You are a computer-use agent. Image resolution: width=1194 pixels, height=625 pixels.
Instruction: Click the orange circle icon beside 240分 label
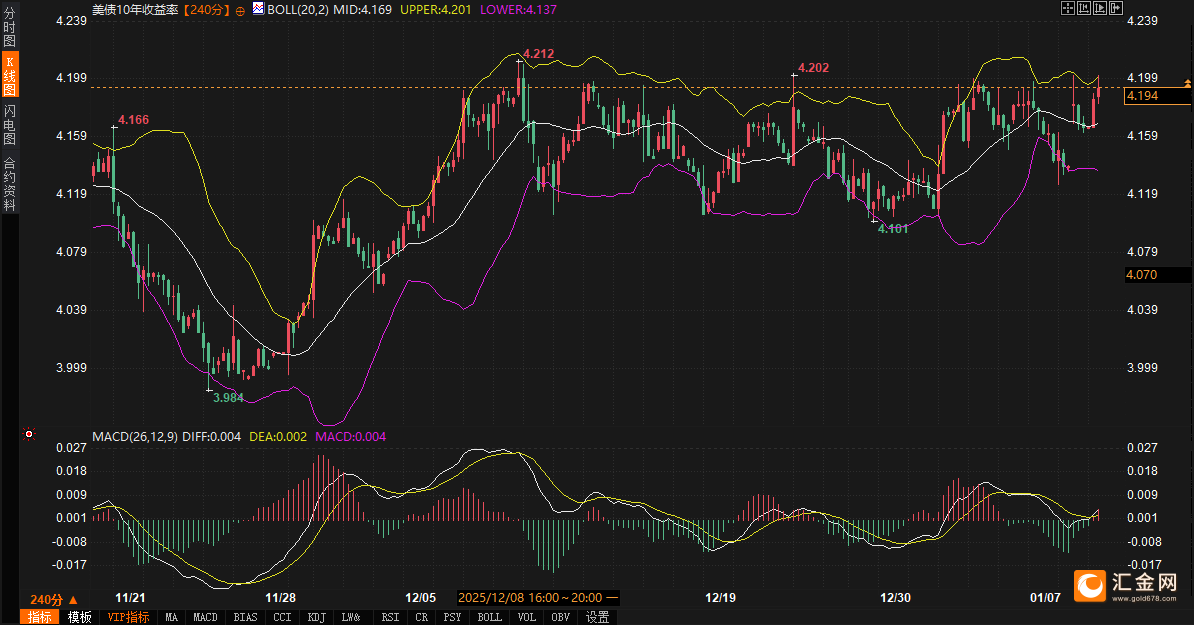(239, 8)
